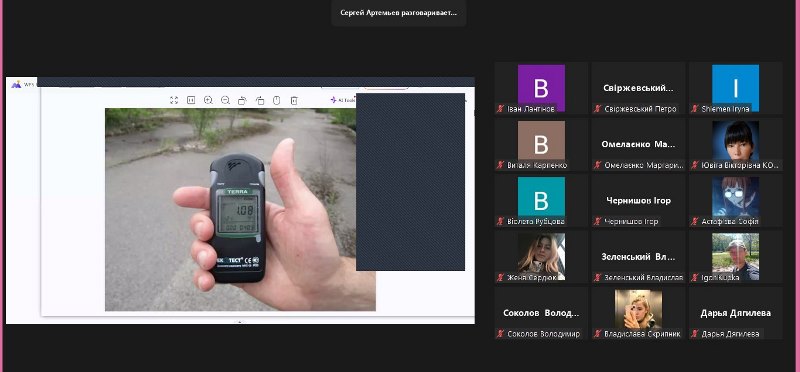Open AI Tools in the image viewer

[342, 100]
